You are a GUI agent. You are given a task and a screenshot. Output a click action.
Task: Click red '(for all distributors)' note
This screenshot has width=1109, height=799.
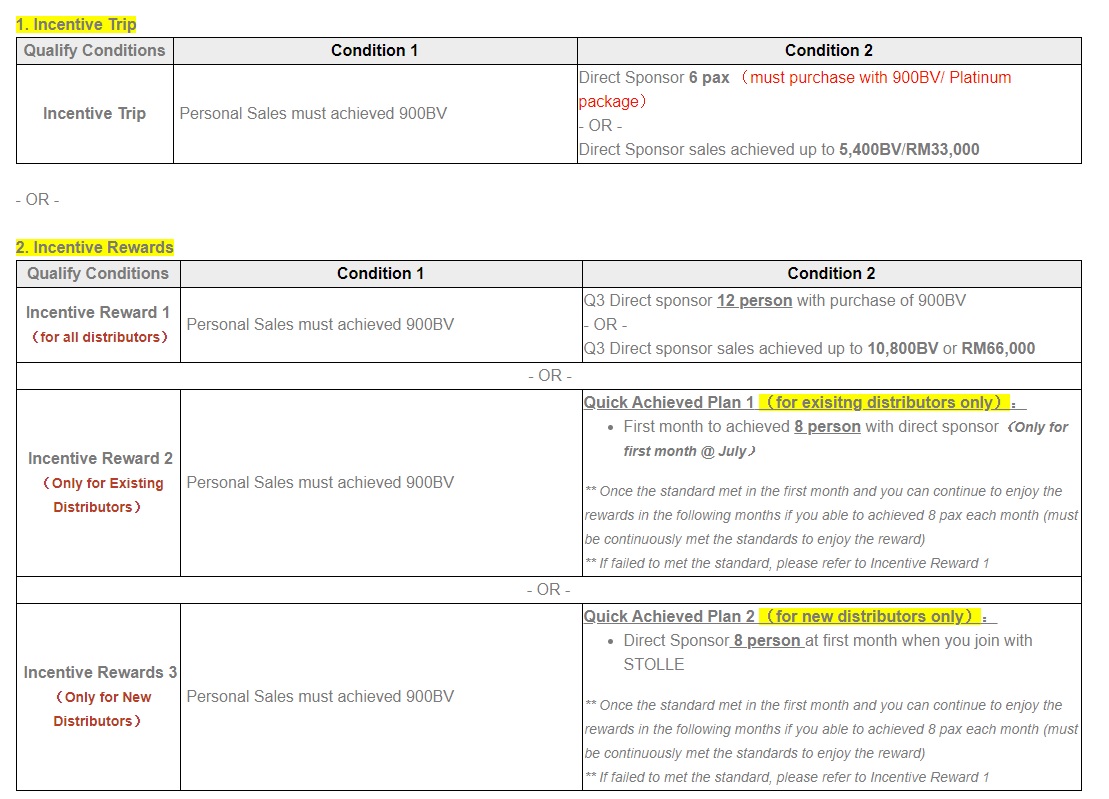point(99,337)
